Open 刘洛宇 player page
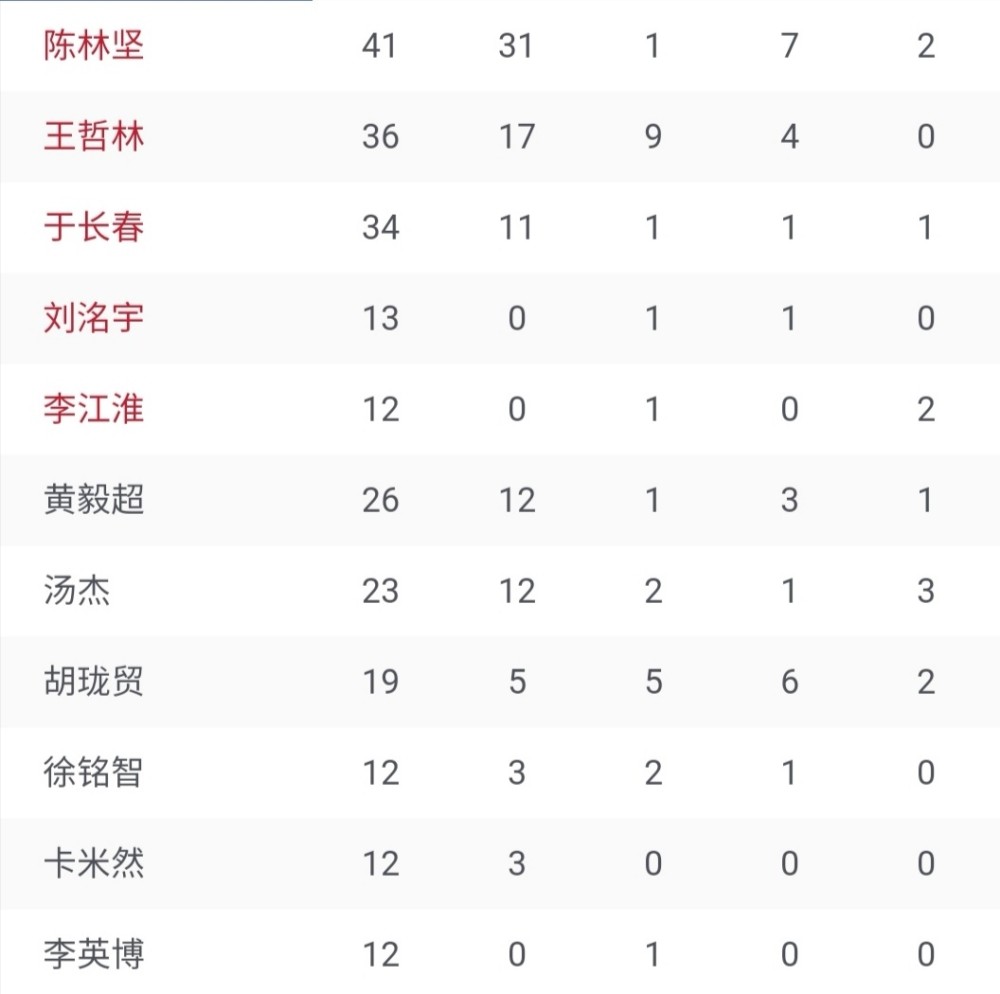Image resolution: width=1000 pixels, height=994 pixels. pyautogui.click(x=94, y=318)
